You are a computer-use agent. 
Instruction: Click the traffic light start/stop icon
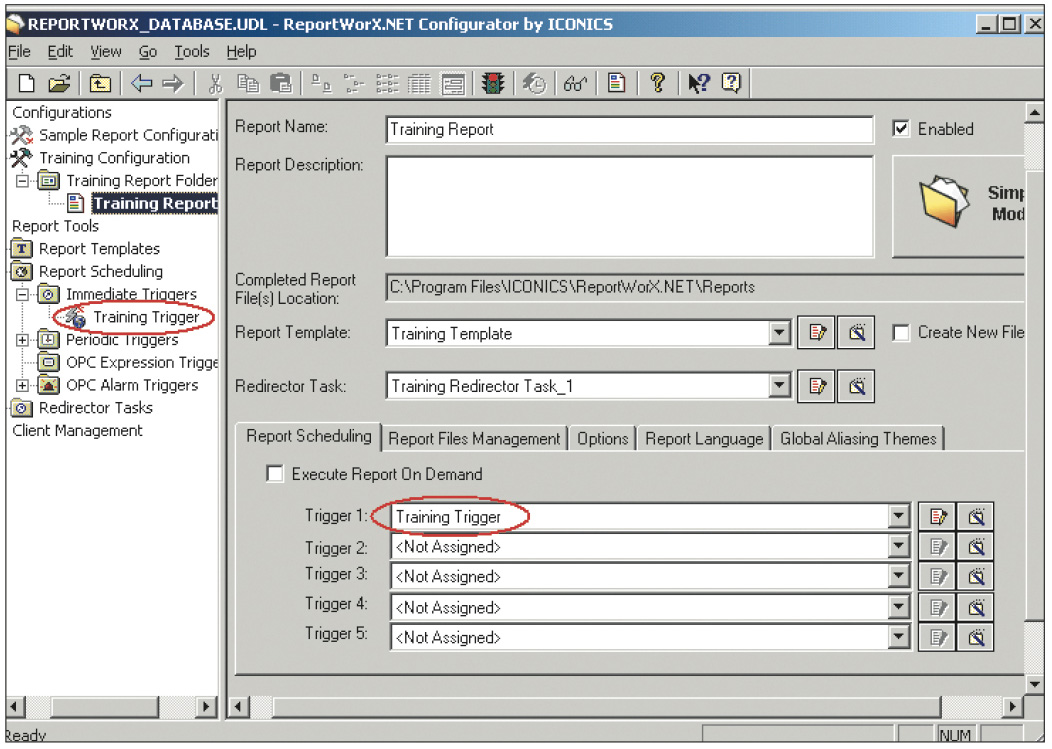coord(492,83)
